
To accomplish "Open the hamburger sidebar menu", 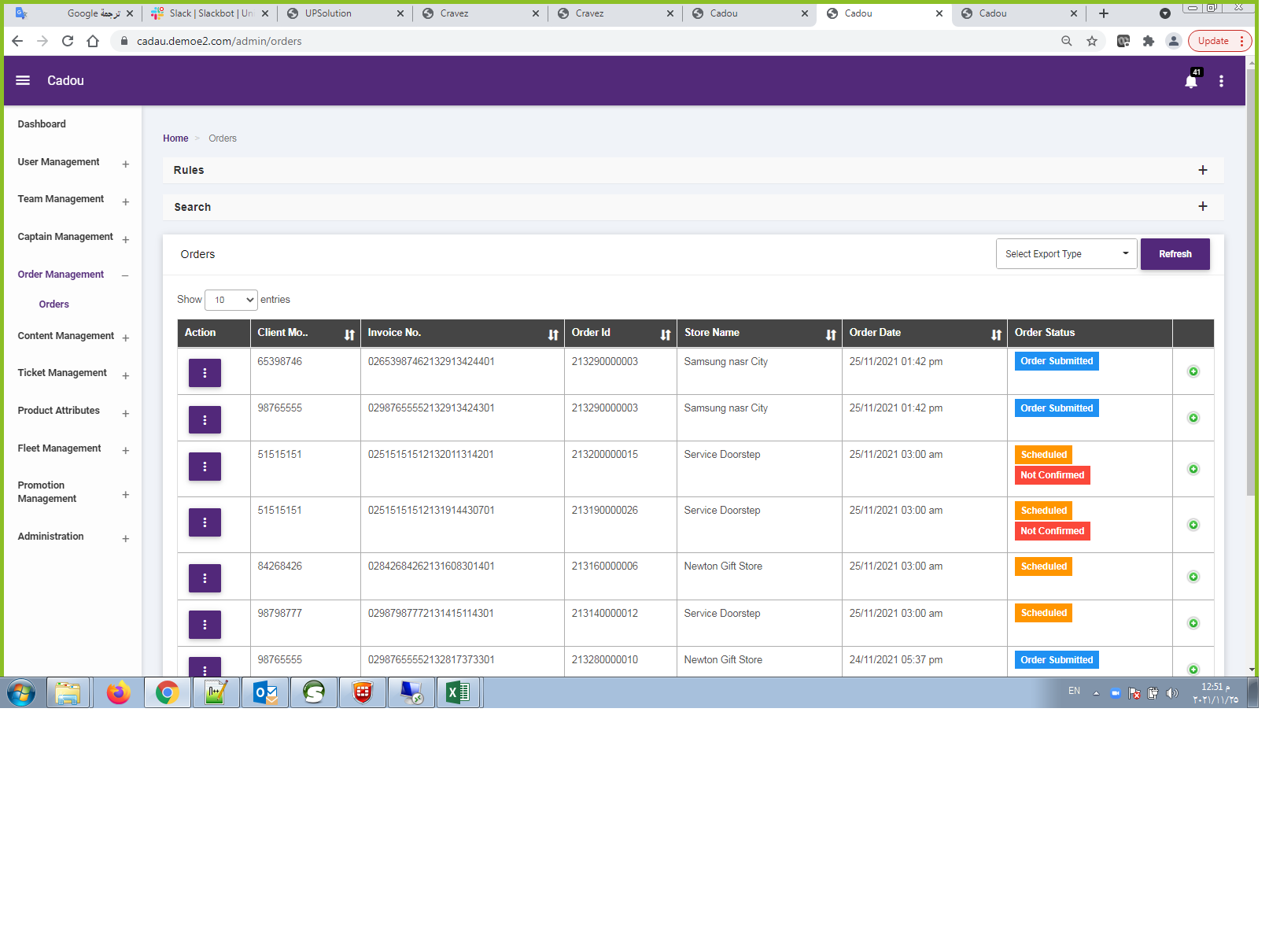I will click(23, 81).
